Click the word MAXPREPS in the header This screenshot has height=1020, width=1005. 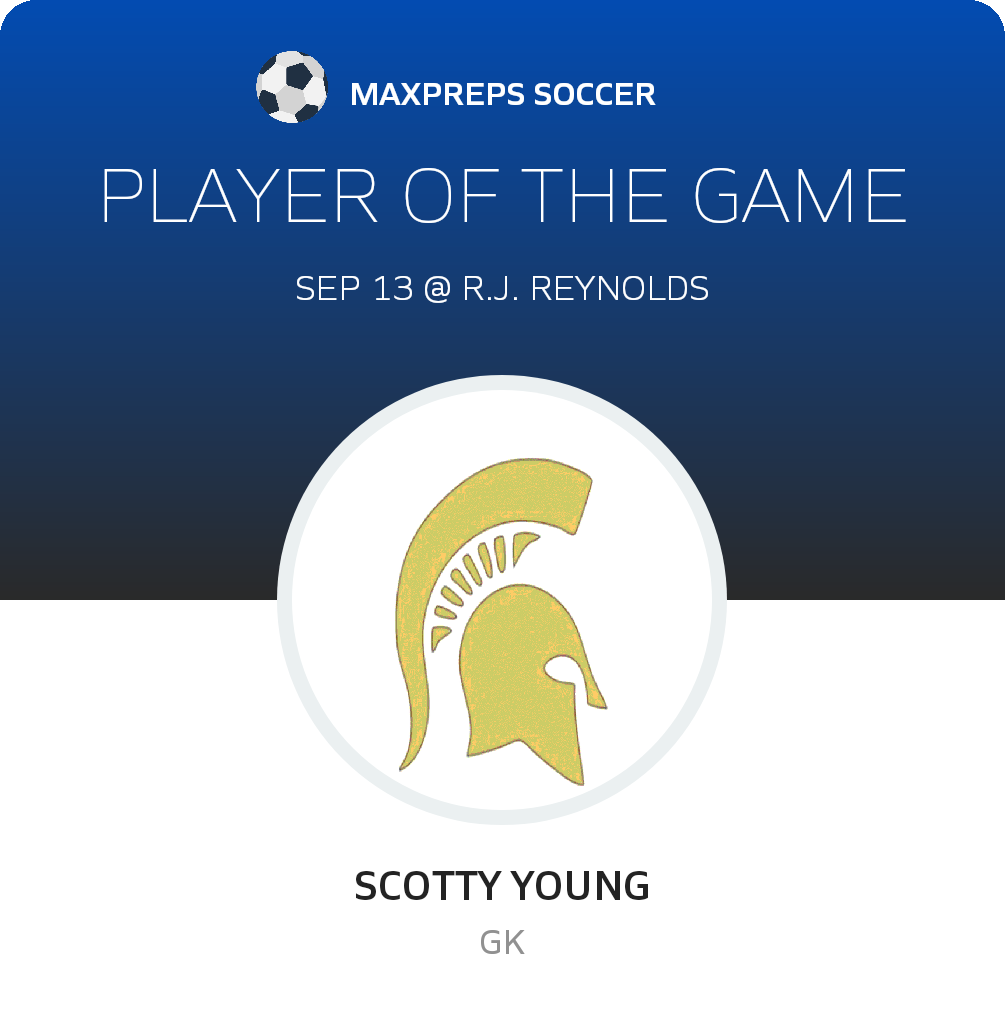[x=436, y=95]
